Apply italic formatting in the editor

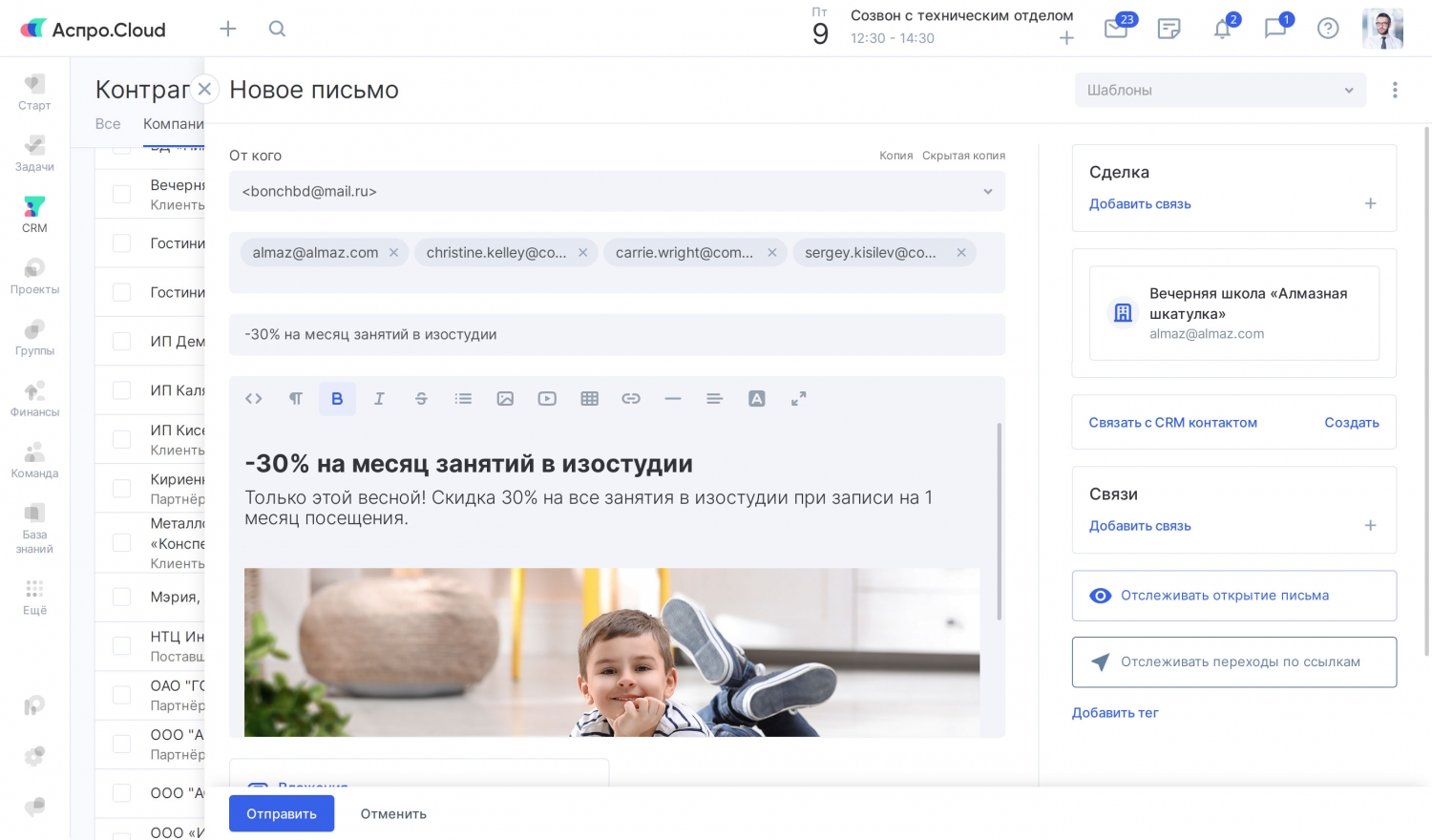379,399
